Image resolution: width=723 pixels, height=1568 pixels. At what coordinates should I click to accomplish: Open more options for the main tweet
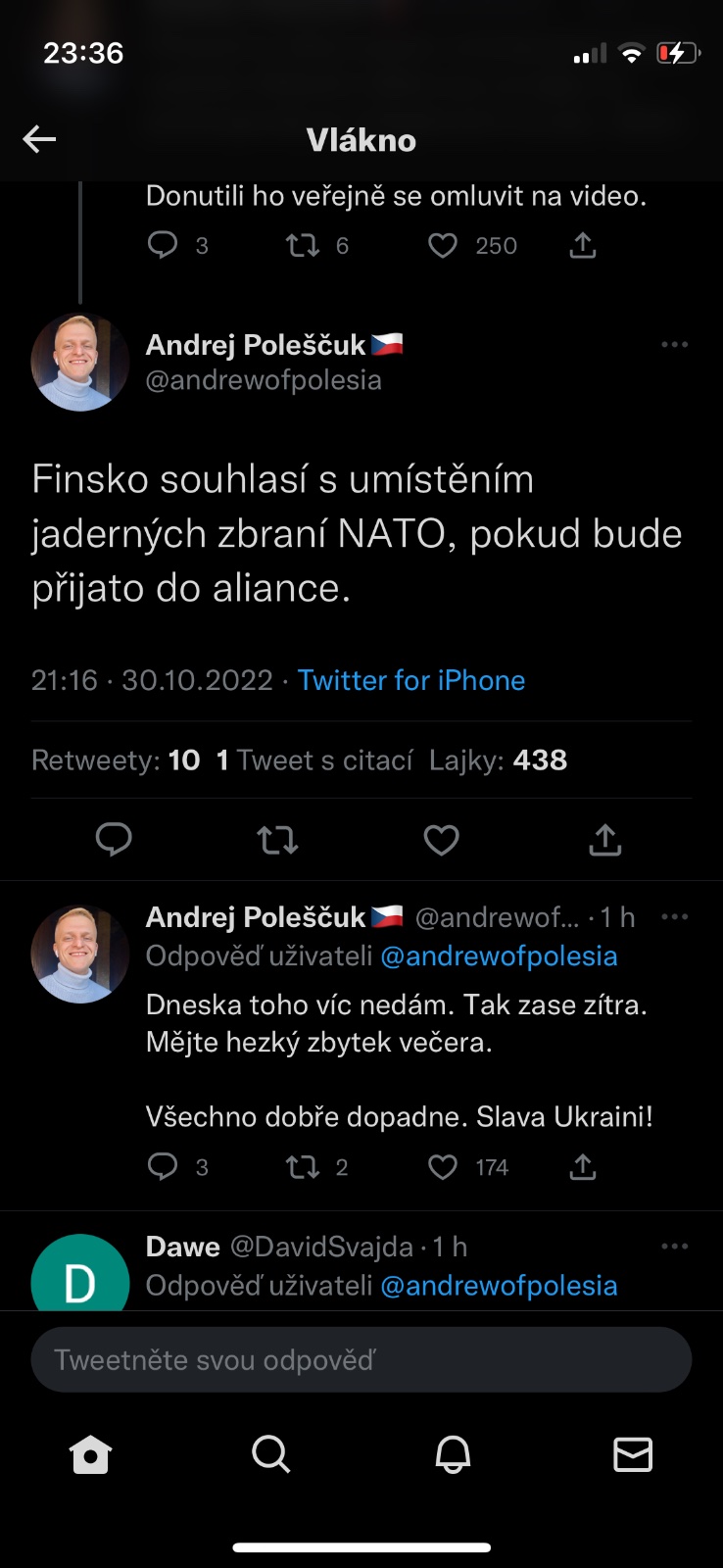(674, 345)
